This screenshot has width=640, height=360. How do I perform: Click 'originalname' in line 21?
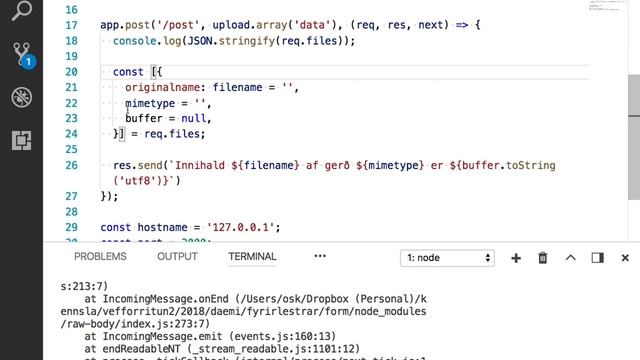pyautogui.click(x=162, y=87)
